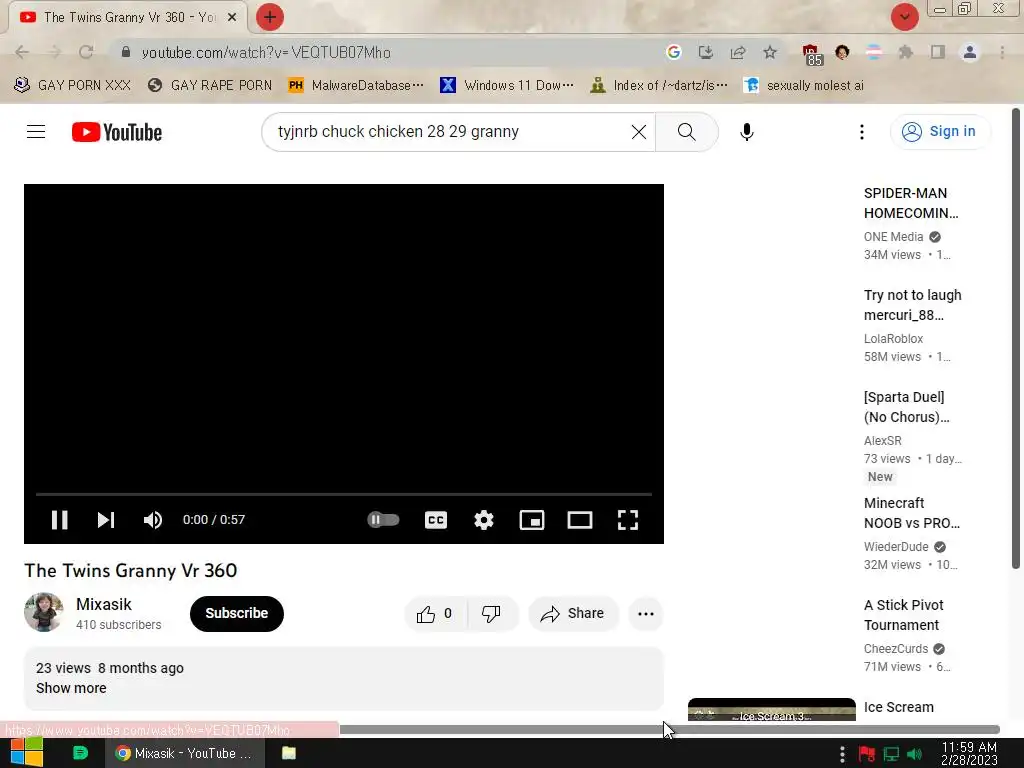Go to the LolaRoblox channel

893,339
